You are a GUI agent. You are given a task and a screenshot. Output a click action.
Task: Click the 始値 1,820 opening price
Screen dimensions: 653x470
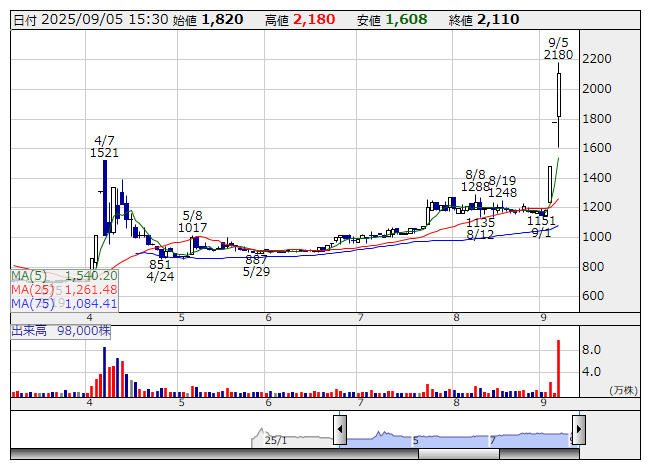pyautogui.click(x=208, y=20)
